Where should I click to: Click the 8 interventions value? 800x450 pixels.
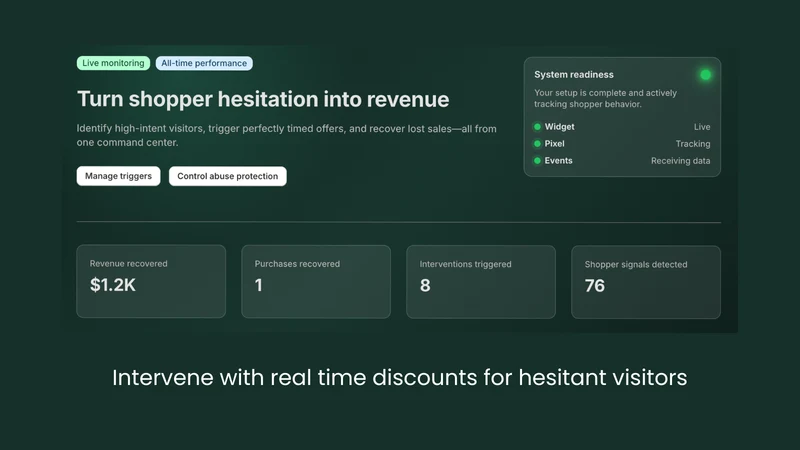pos(425,285)
